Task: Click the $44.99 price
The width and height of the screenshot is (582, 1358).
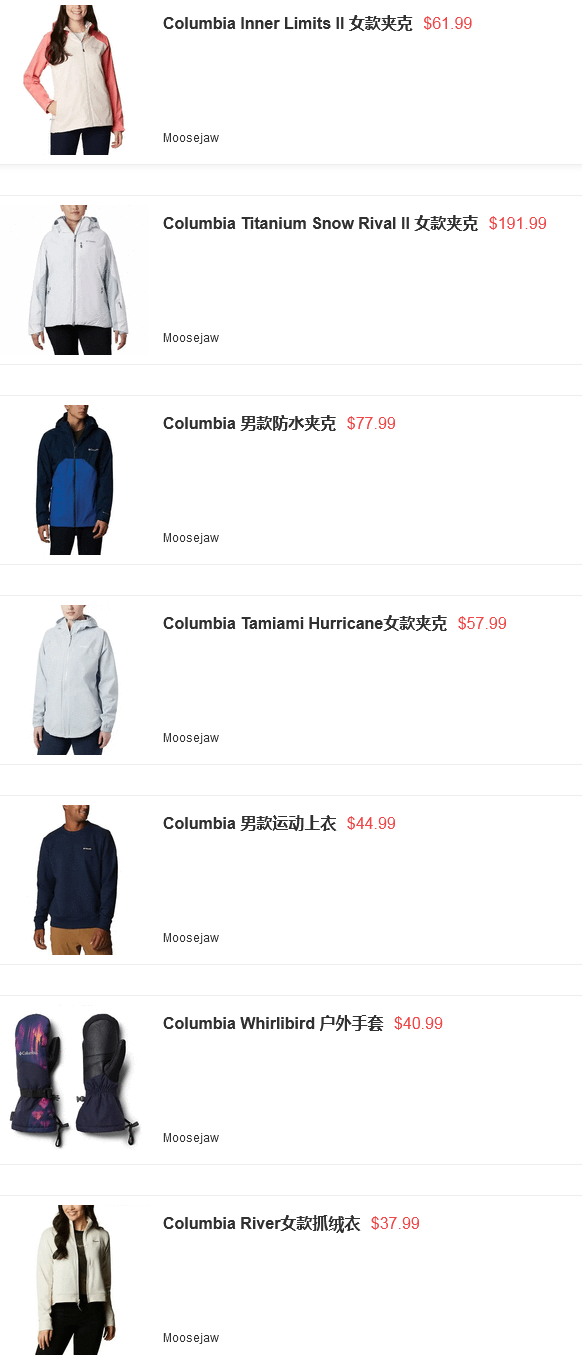Action: click(371, 823)
